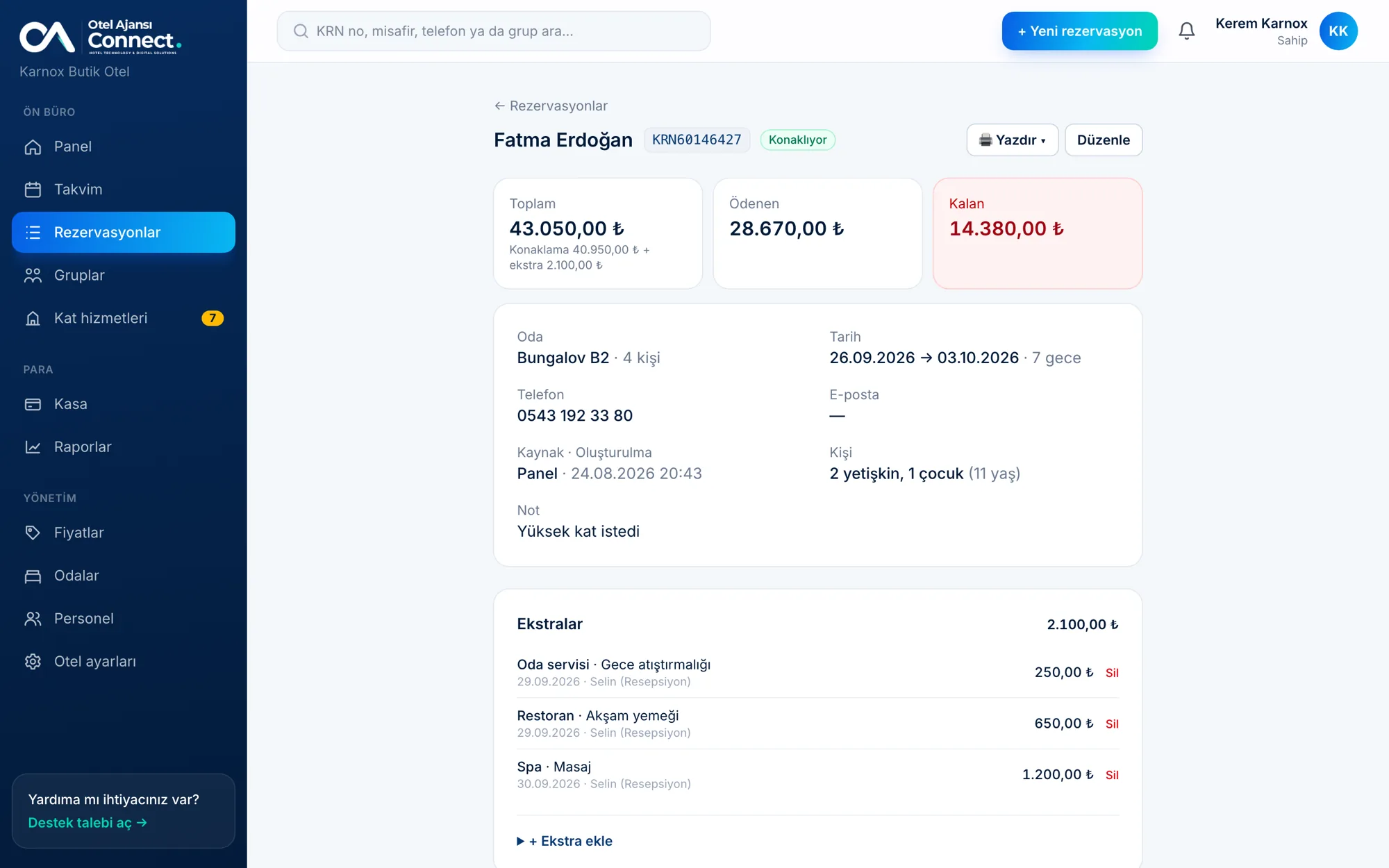Open the Yazdır print dropdown
The width and height of the screenshot is (1389, 868).
pos(1013,140)
